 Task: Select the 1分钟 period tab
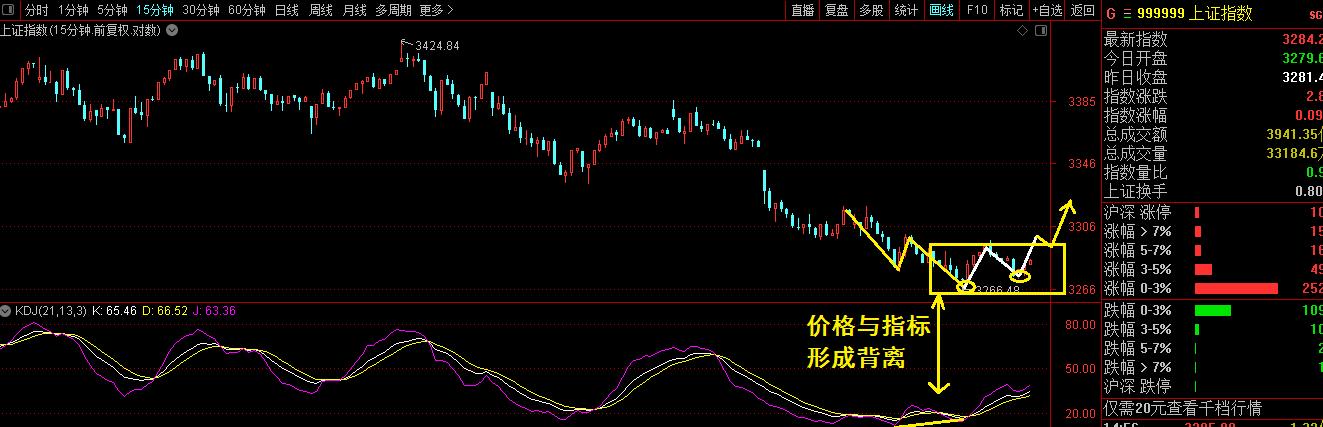tap(73, 10)
